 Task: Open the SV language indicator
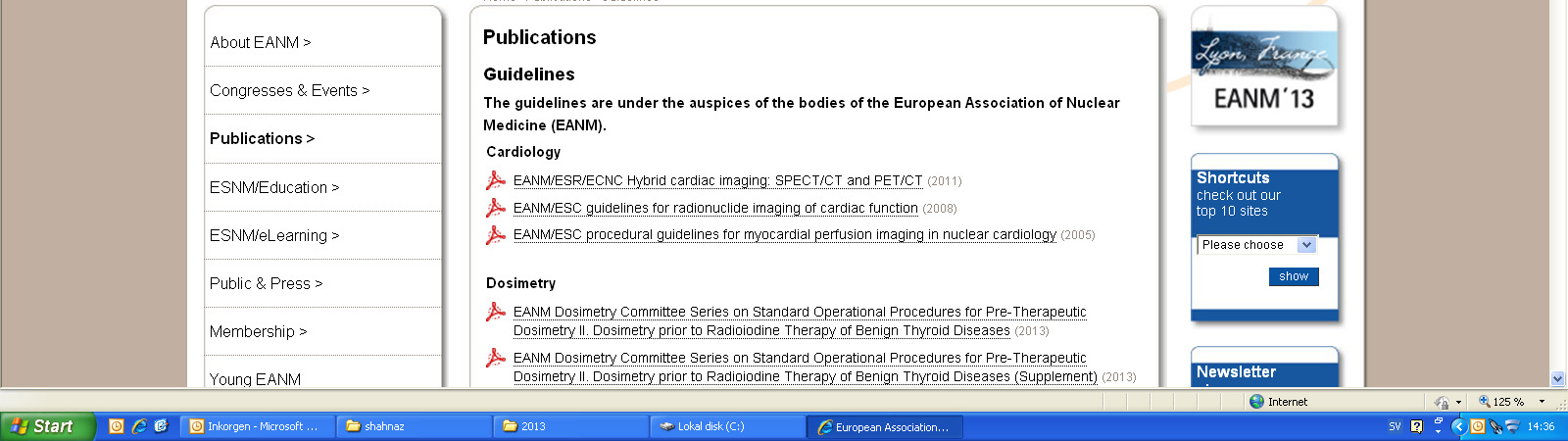click(1395, 426)
